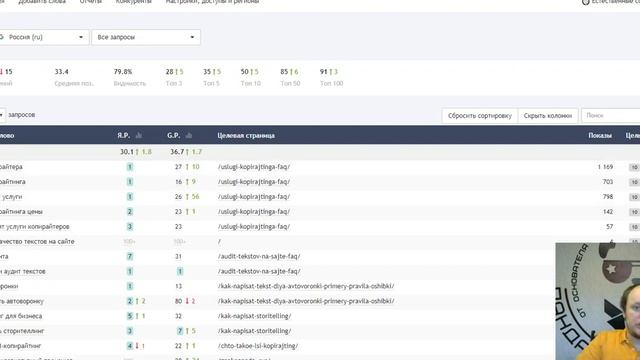
Task: Select the Топ 3 statistic
Action: coord(174,77)
